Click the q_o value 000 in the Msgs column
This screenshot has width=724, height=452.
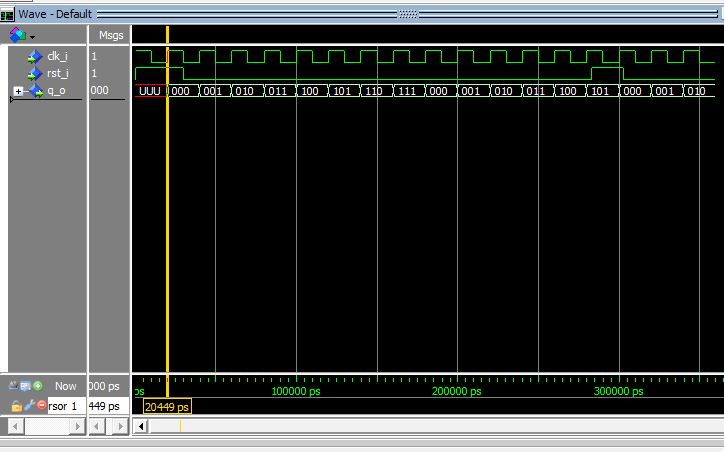pos(99,90)
